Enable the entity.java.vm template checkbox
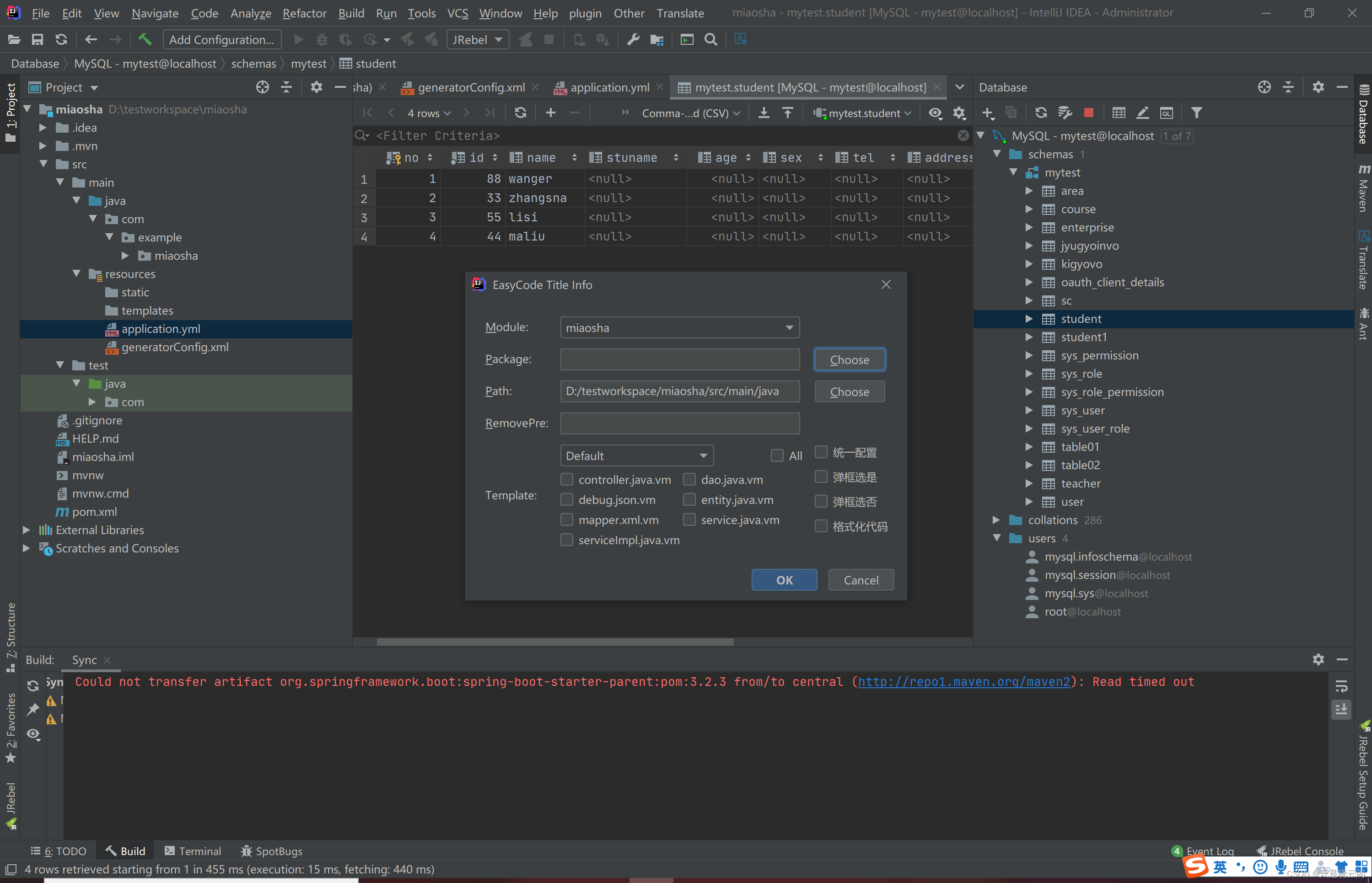 coord(689,500)
